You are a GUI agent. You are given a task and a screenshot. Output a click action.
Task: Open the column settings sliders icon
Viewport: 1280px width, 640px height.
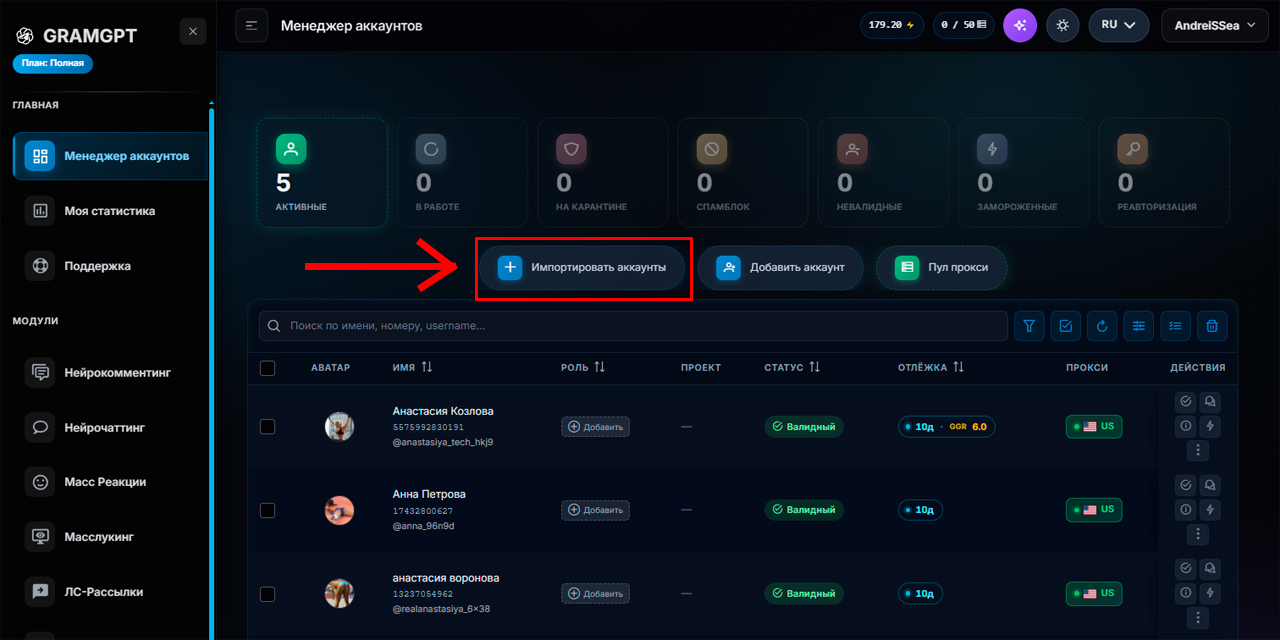click(1139, 326)
